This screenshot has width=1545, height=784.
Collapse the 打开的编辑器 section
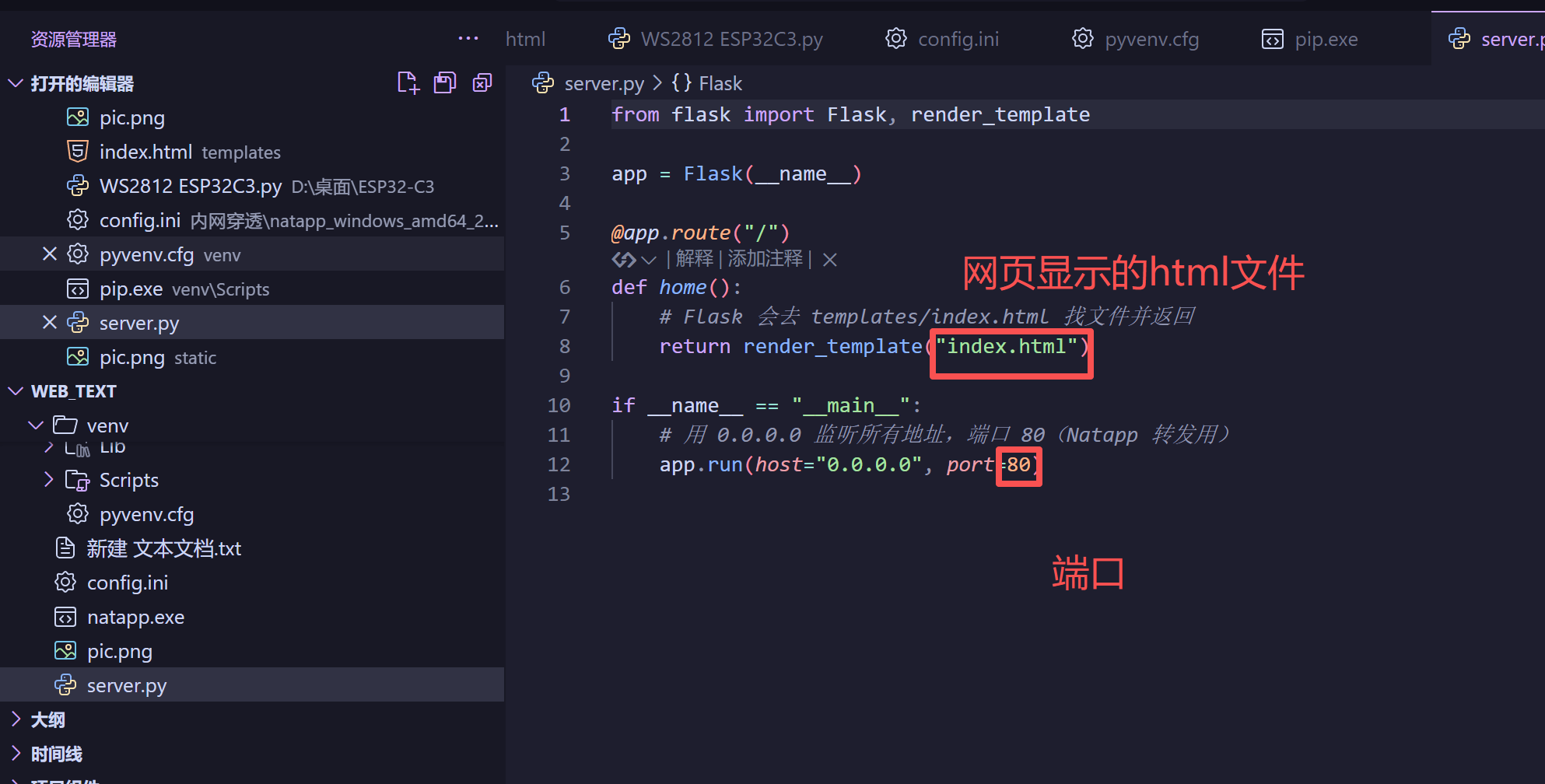(16, 82)
